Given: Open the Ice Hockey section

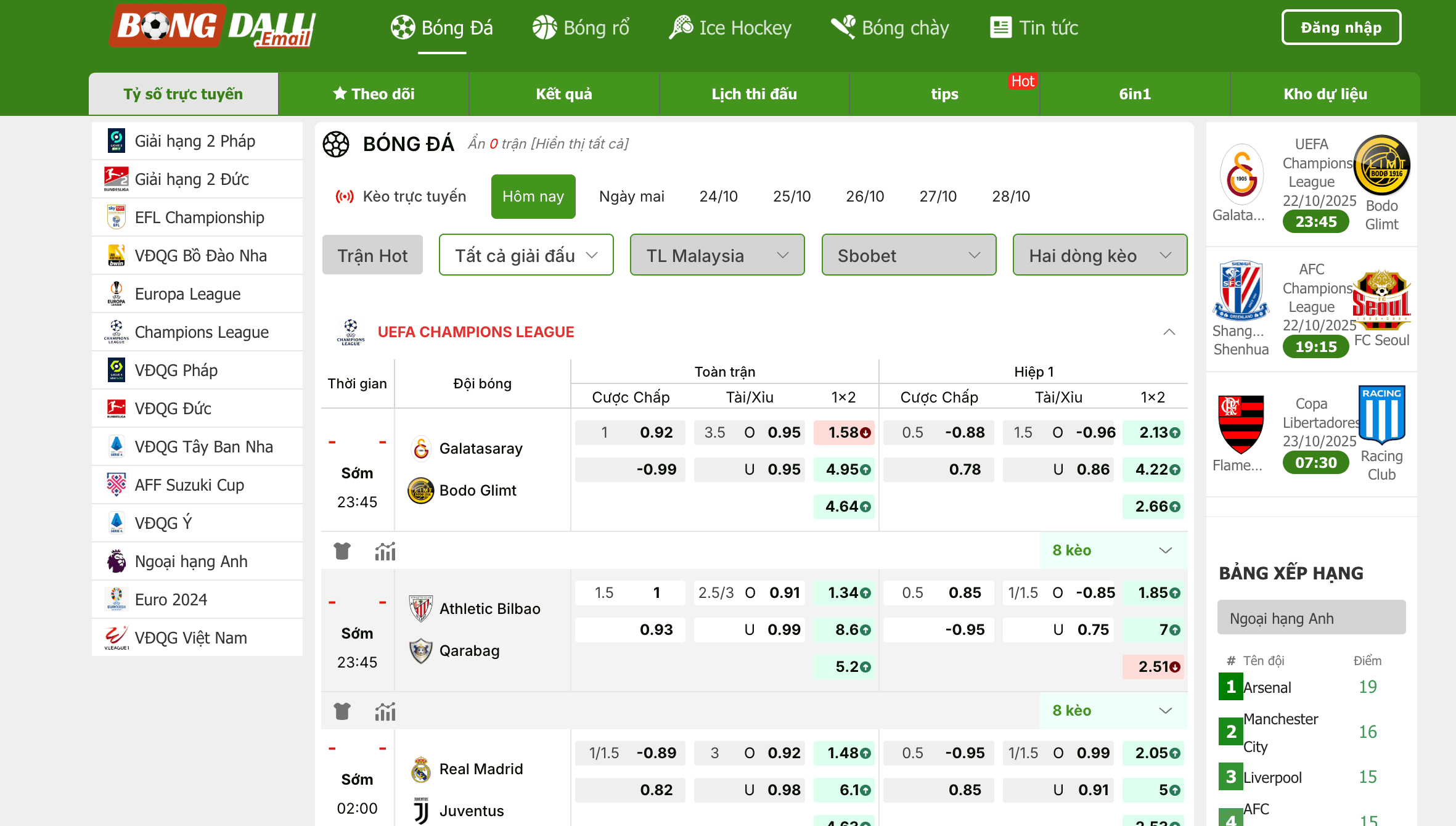Looking at the screenshot, I should point(730,27).
